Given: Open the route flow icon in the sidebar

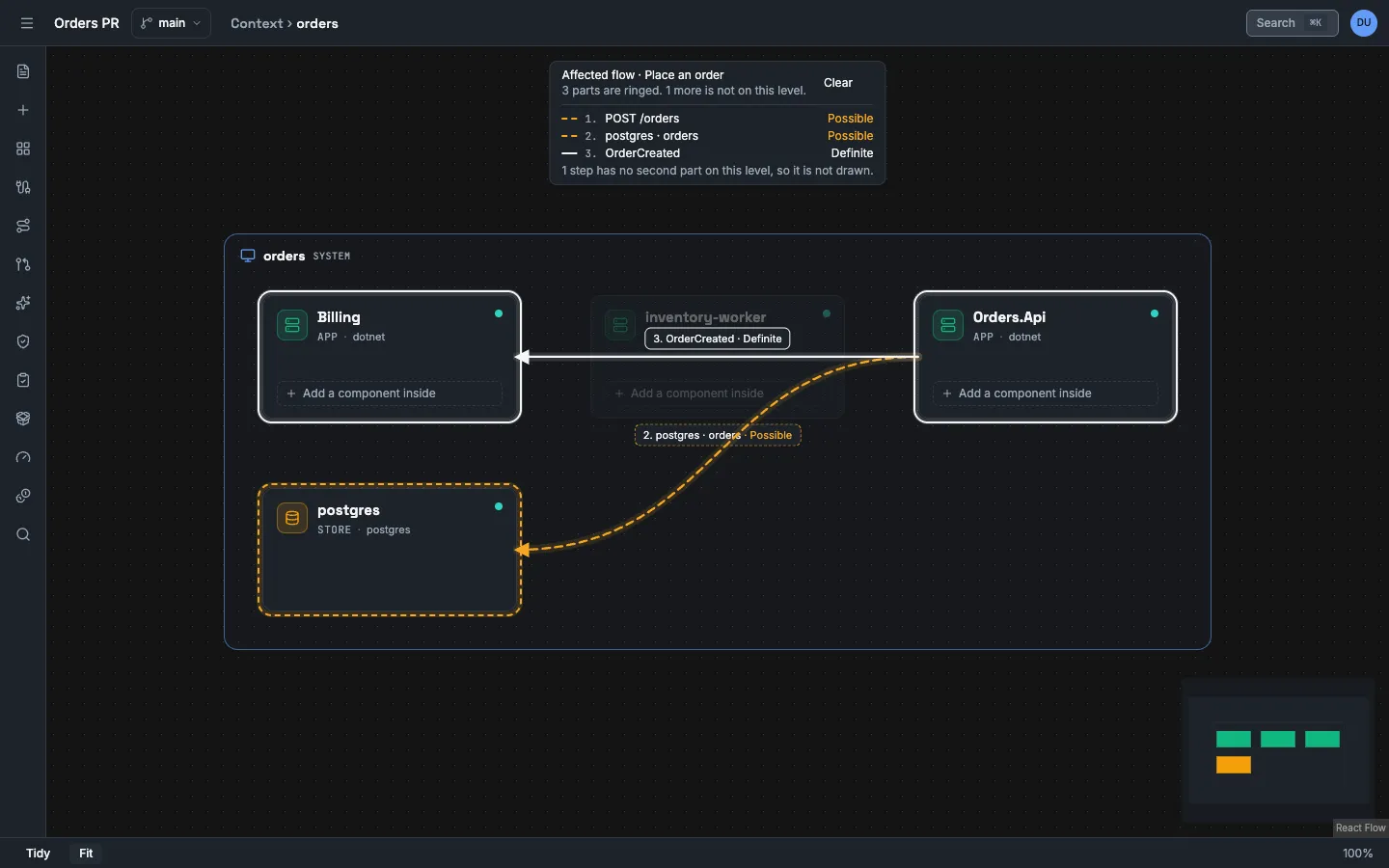Looking at the screenshot, I should (x=23, y=226).
